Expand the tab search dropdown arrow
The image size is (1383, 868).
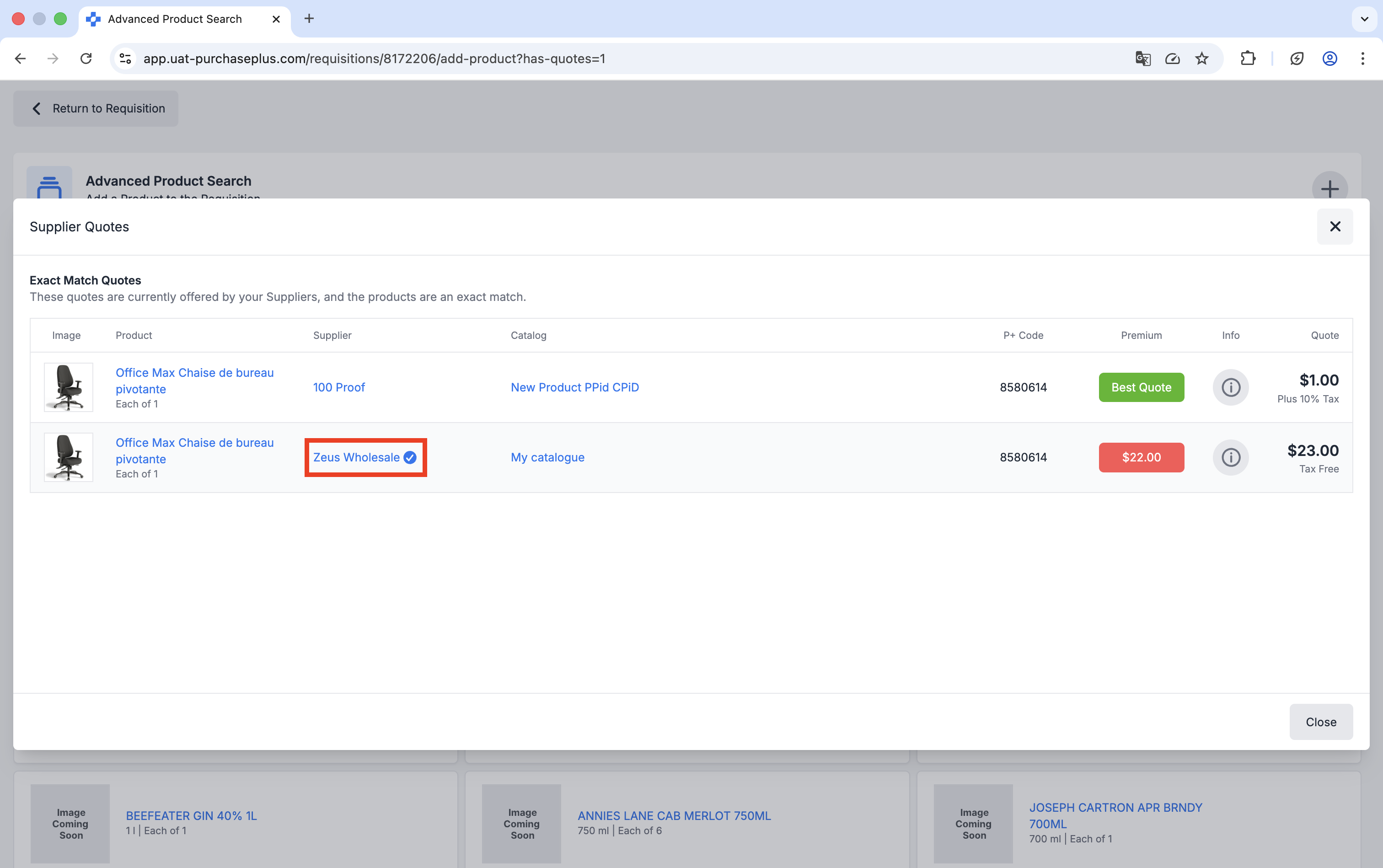point(1364,19)
